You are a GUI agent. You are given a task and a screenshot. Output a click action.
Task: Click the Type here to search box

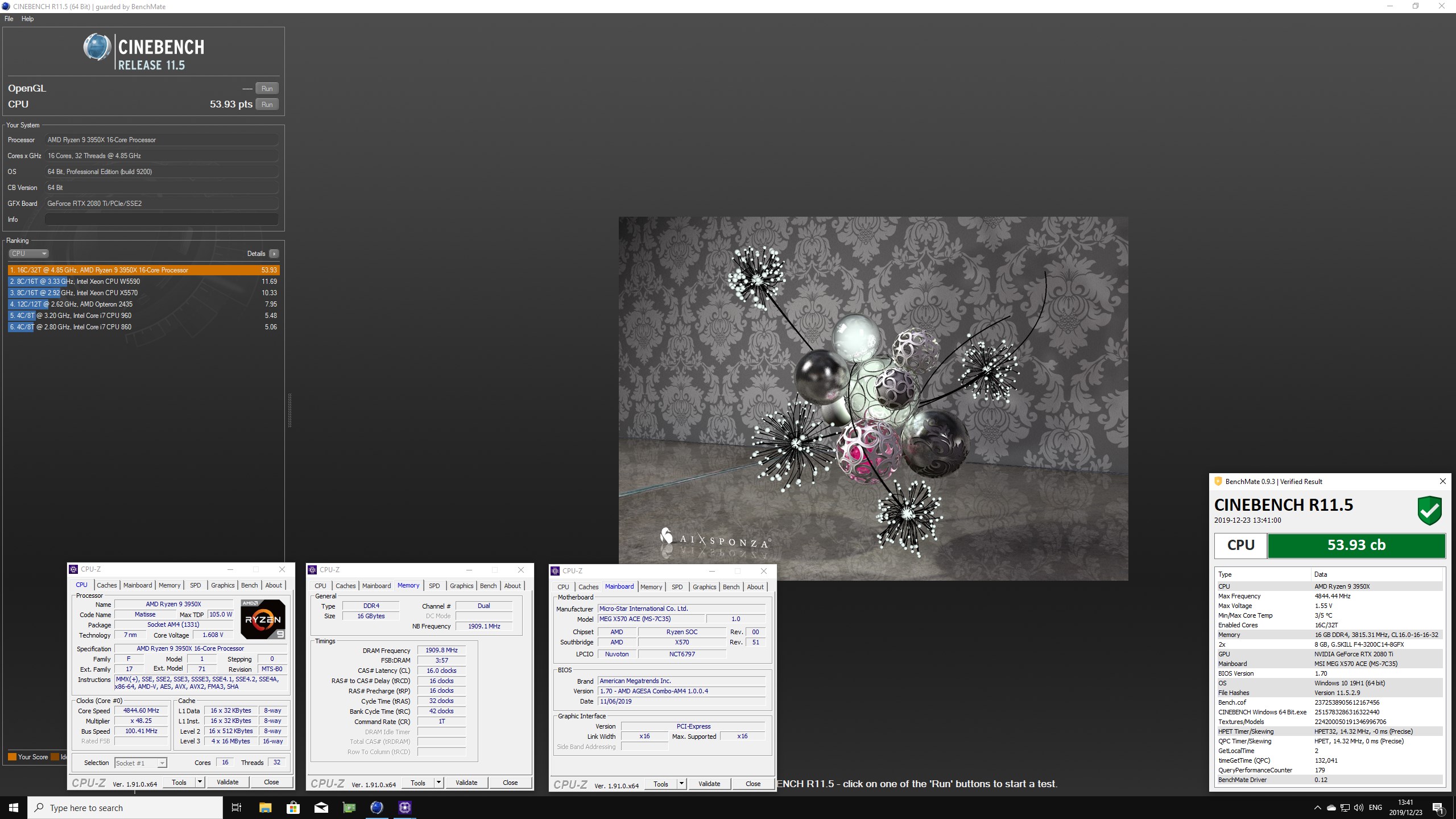125,808
